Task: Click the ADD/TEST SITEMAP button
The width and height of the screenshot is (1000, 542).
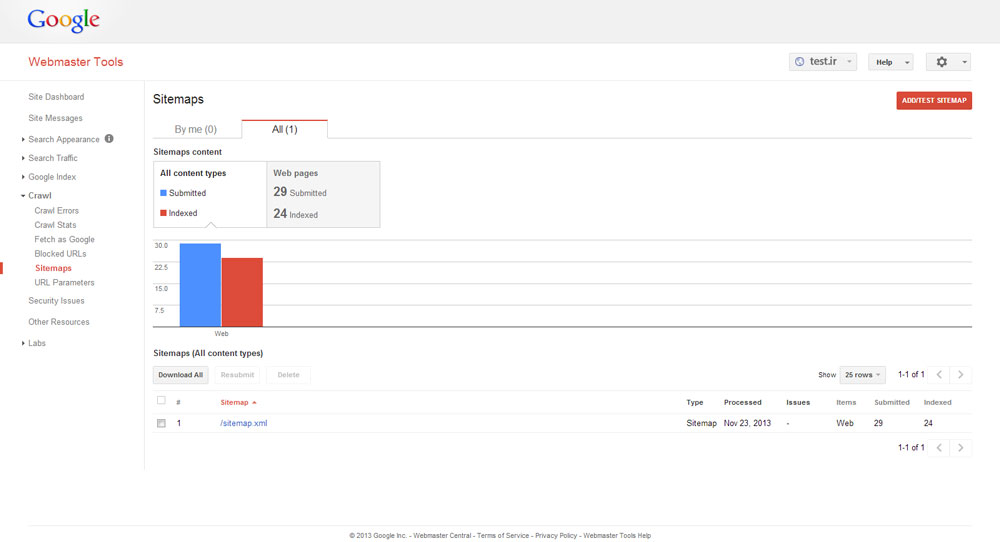Action: pyautogui.click(x=934, y=100)
